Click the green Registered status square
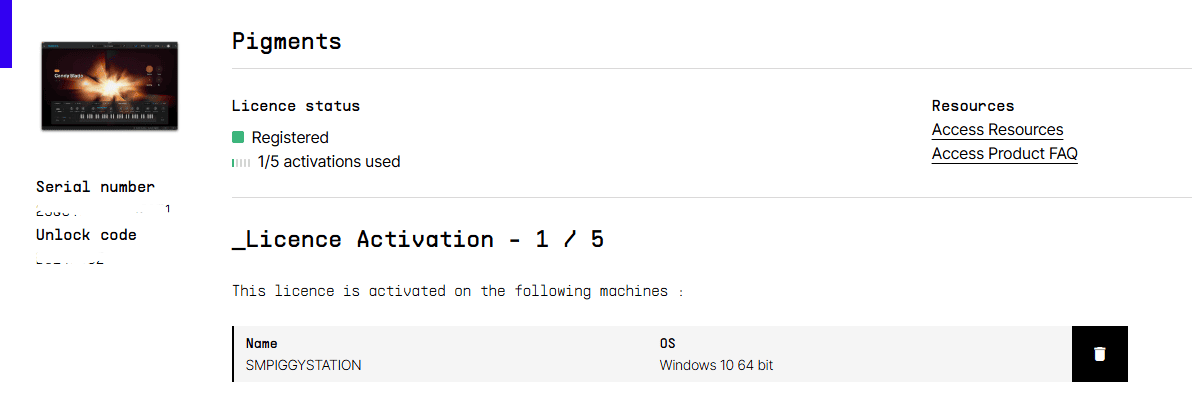This screenshot has height=402, width=1192. 238,138
